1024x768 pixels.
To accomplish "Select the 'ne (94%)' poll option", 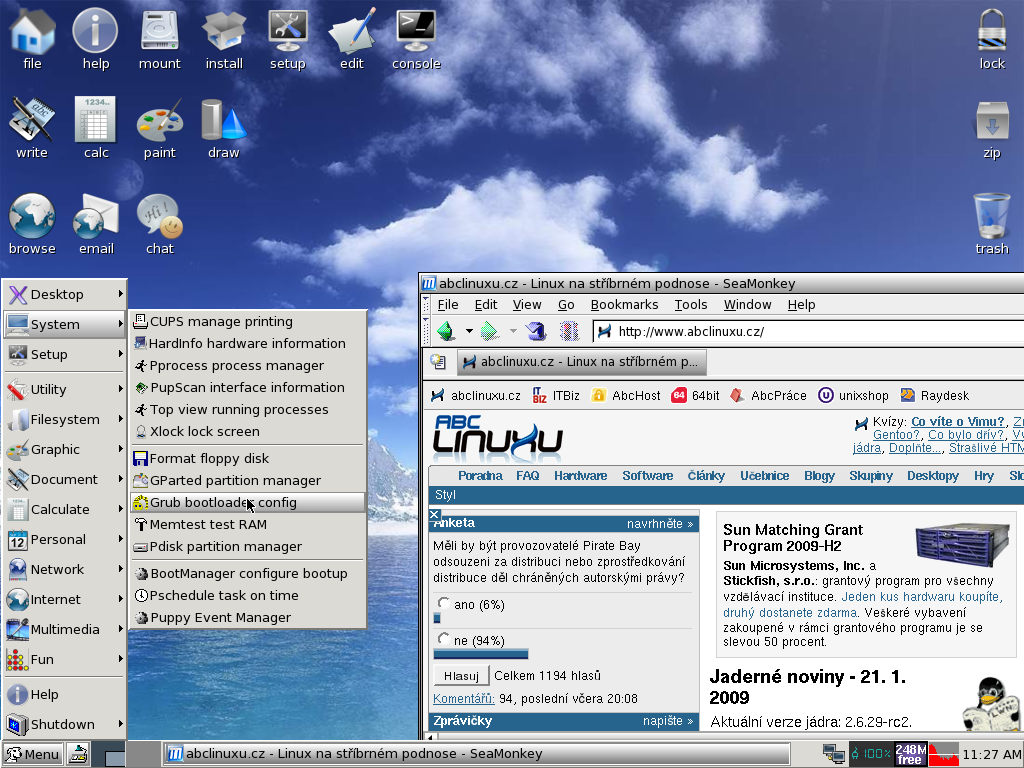I will [444, 638].
